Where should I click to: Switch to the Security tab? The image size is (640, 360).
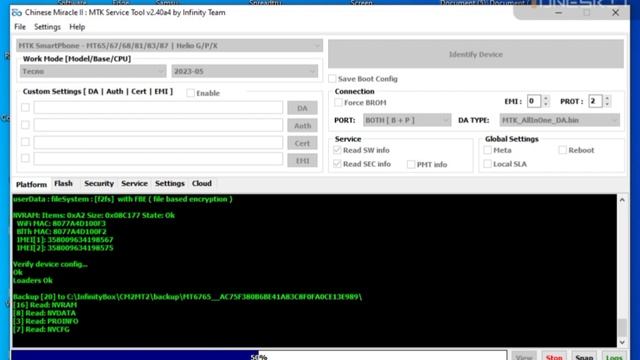click(99, 184)
